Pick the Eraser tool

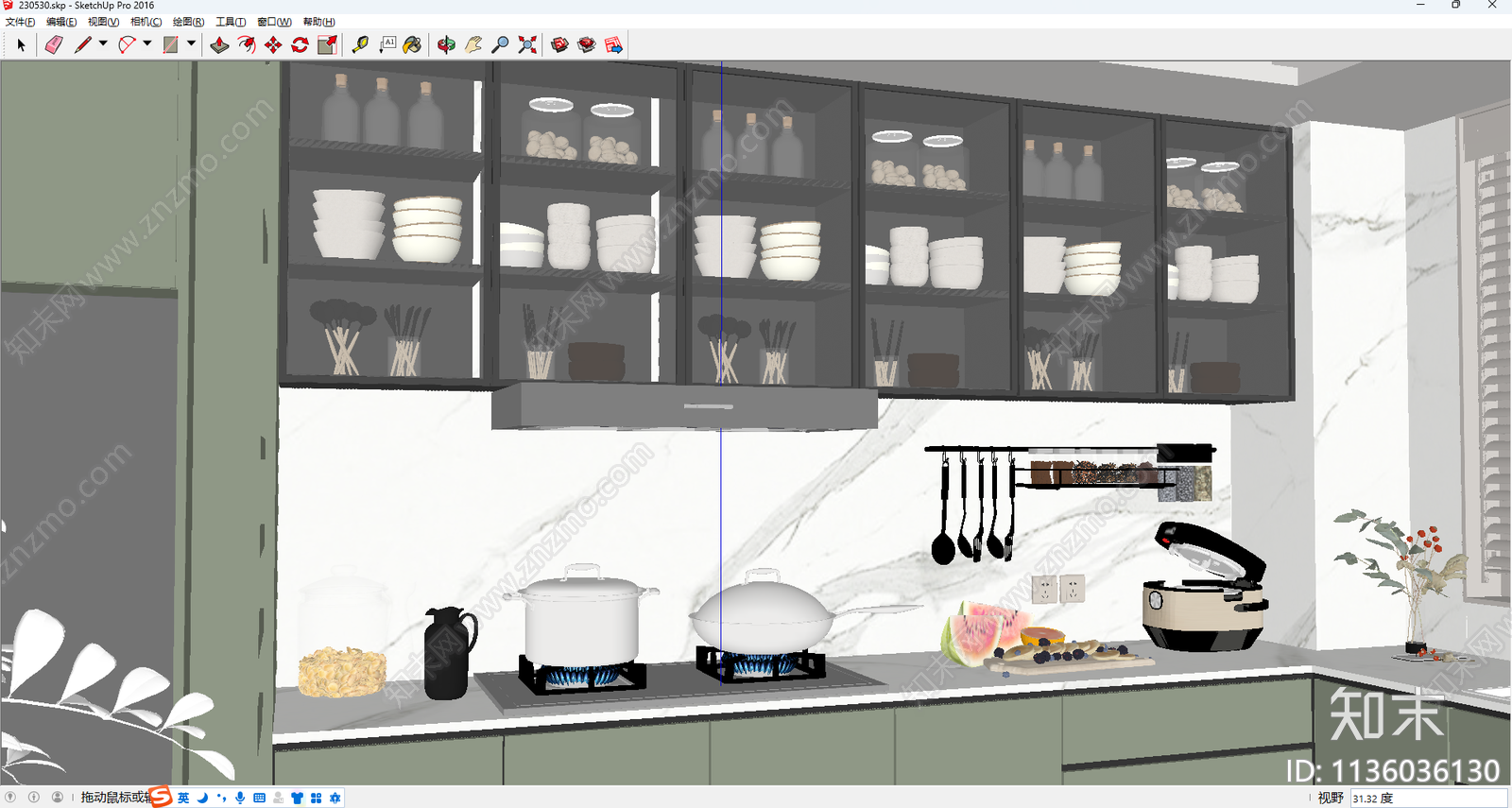point(54,44)
